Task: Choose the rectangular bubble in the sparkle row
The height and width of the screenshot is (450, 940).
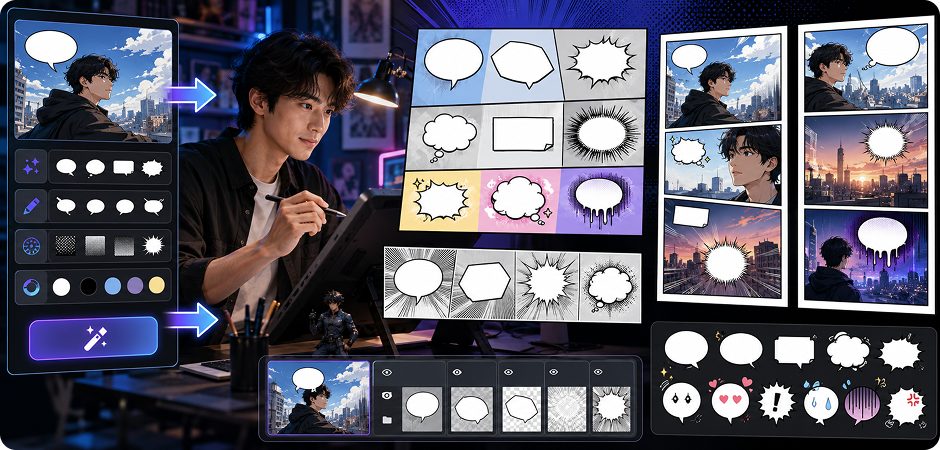Action: tap(123, 168)
